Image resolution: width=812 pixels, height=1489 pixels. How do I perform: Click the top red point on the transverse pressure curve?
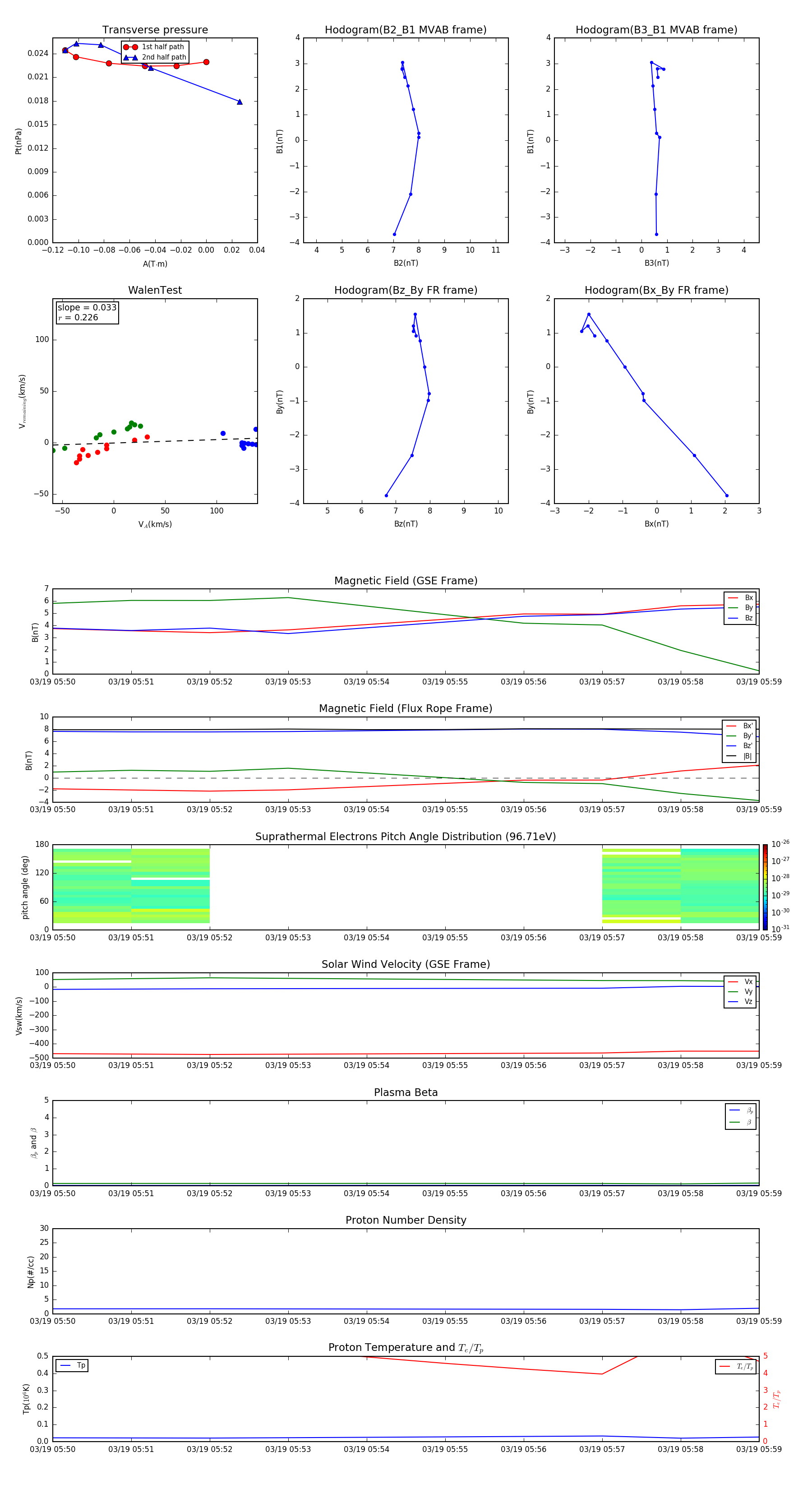tap(65, 50)
